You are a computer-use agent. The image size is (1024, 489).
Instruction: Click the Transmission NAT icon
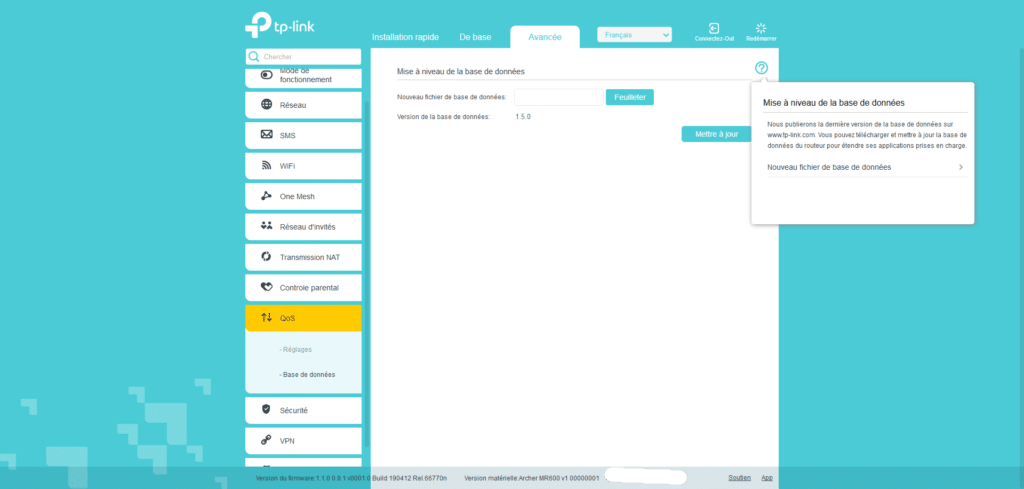pos(266,257)
